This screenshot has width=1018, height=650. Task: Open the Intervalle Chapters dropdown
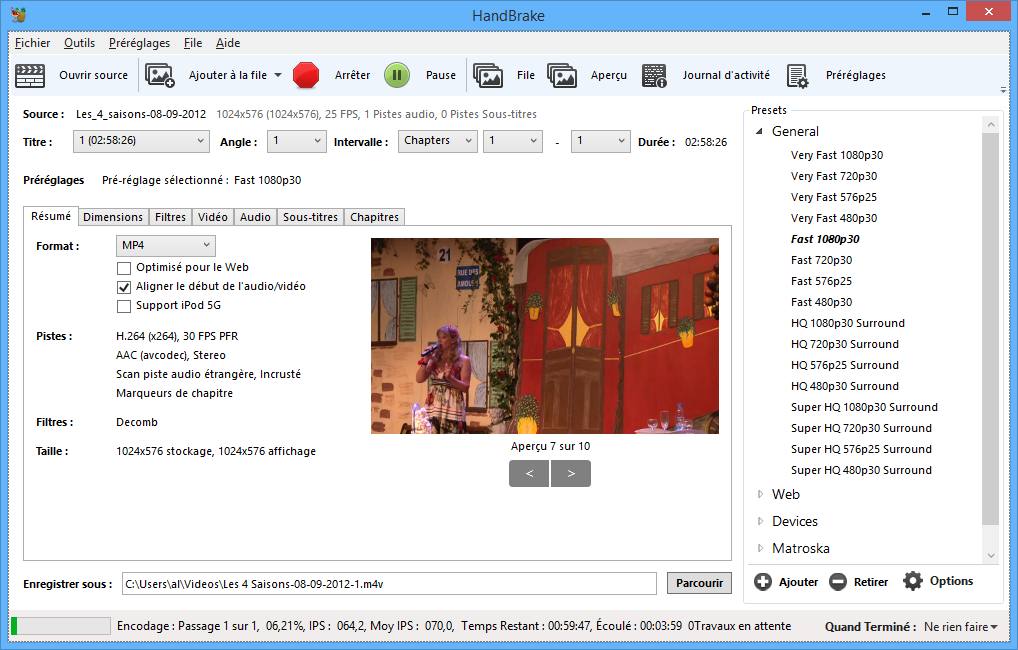pos(438,141)
